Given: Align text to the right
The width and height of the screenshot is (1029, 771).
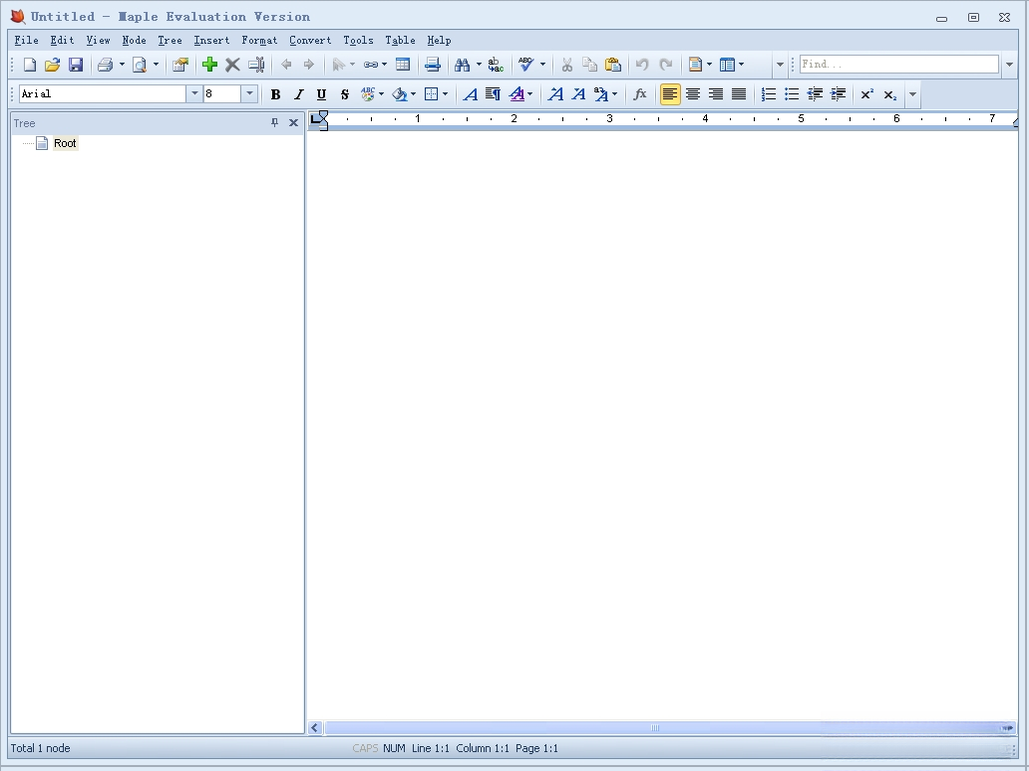Looking at the screenshot, I should (715, 94).
